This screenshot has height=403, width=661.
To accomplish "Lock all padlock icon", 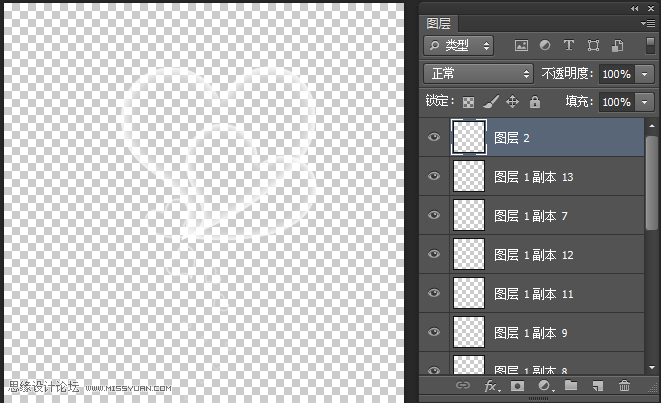I will pos(535,102).
